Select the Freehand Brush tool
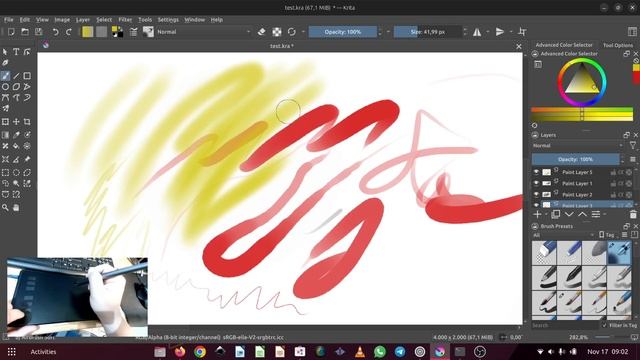 (x=5, y=76)
